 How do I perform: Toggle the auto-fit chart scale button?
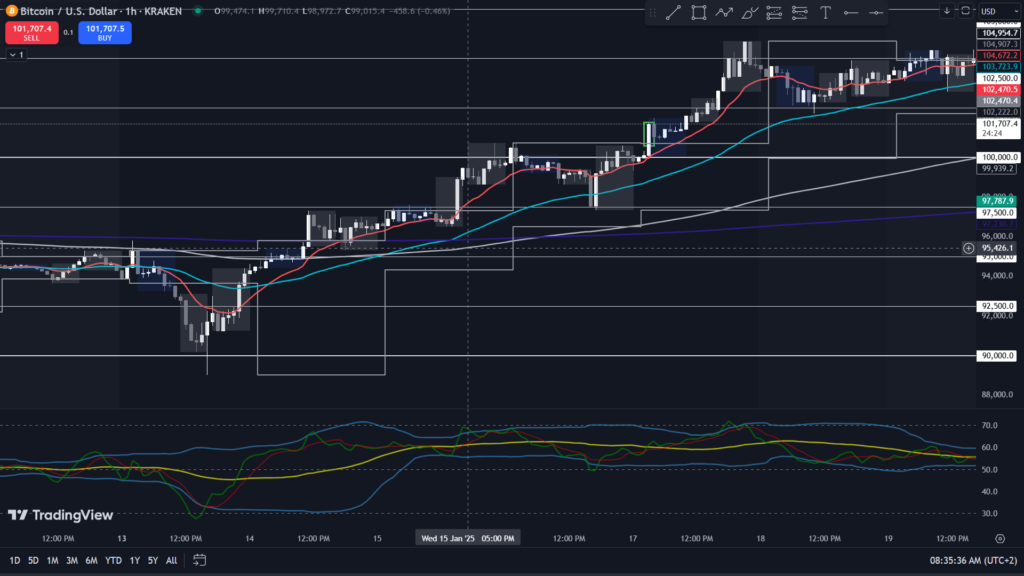pyautogui.click(x=964, y=11)
